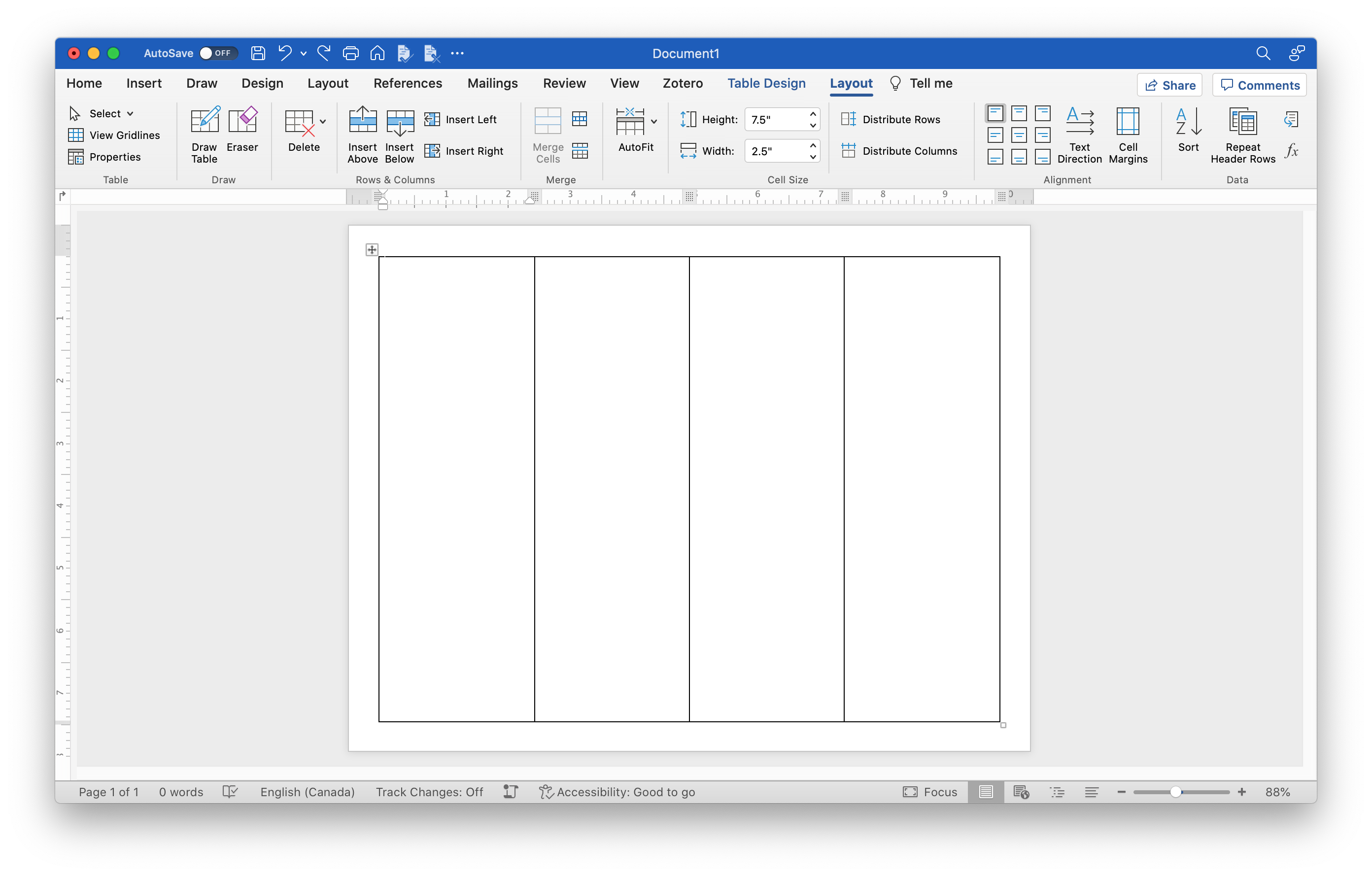This screenshot has height=876, width=1372.
Task: Switch to the Table Design tab
Action: click(x=766, y=83)
